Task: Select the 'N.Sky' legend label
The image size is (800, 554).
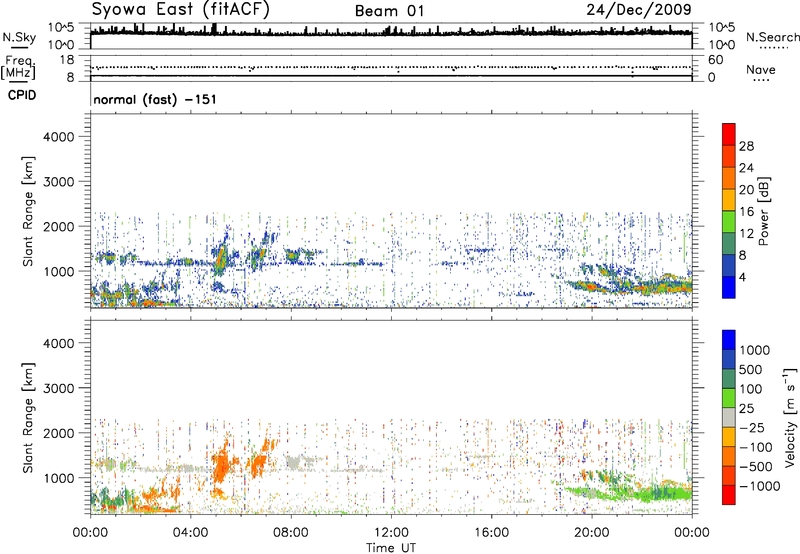Action: [x=19, y=37]
